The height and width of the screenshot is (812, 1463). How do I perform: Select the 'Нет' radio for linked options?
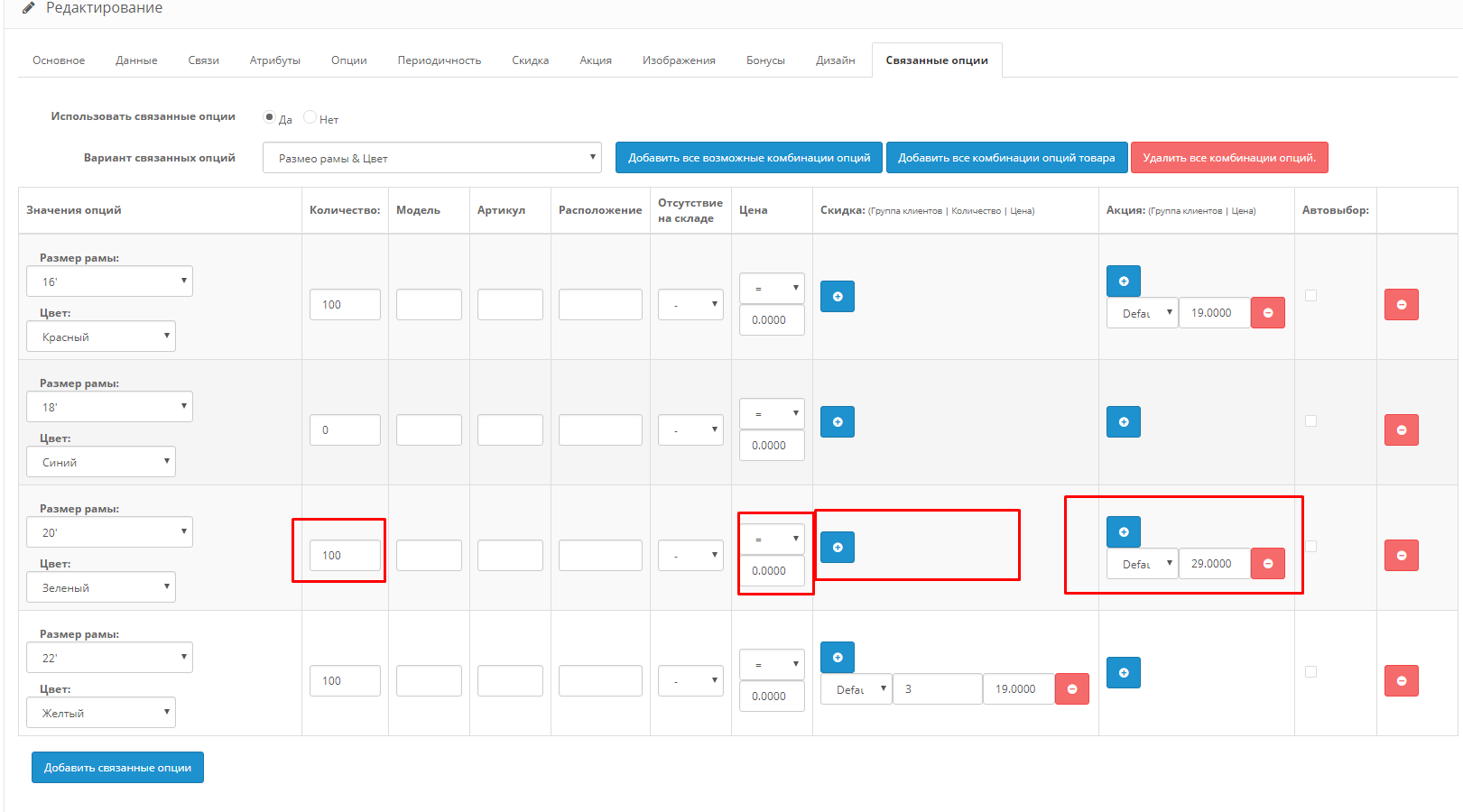(310, 117)
